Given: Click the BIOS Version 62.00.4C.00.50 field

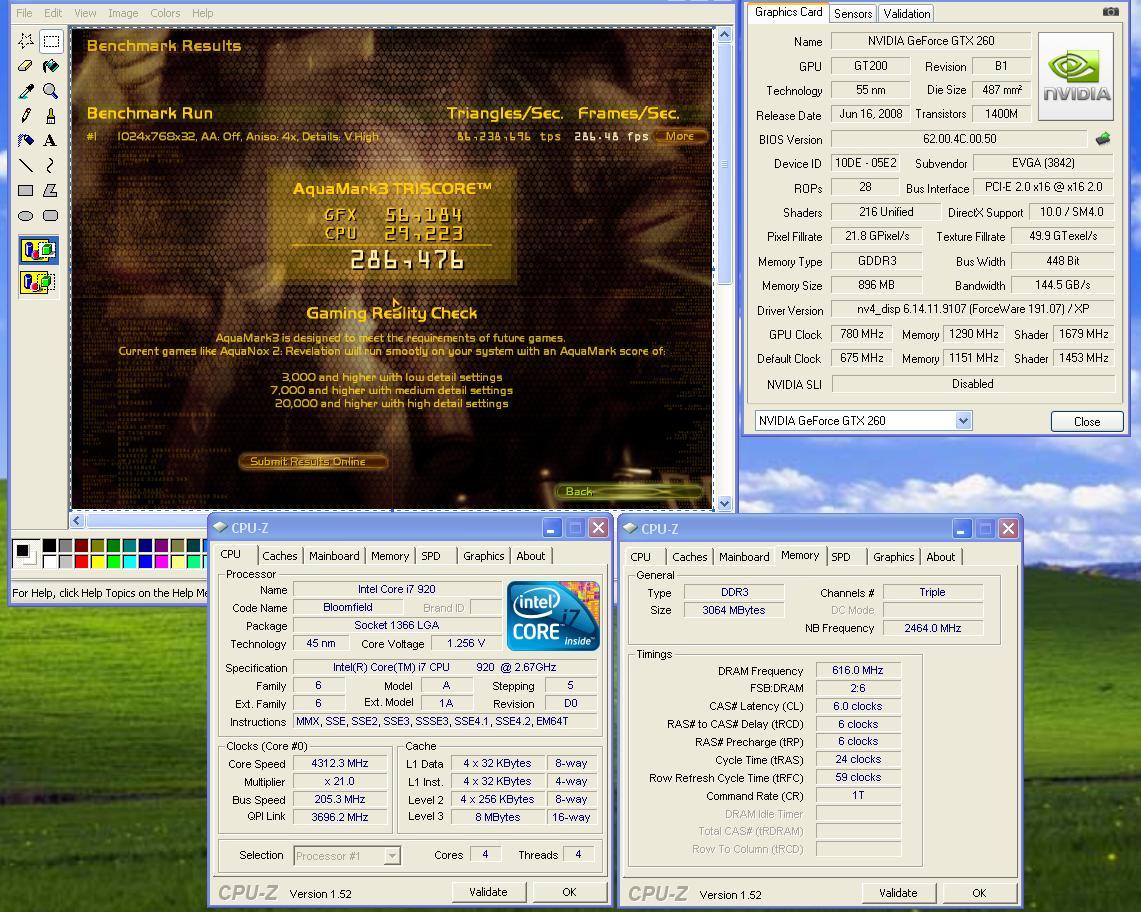Looking at the screenshot, I should tap(959, 138).
